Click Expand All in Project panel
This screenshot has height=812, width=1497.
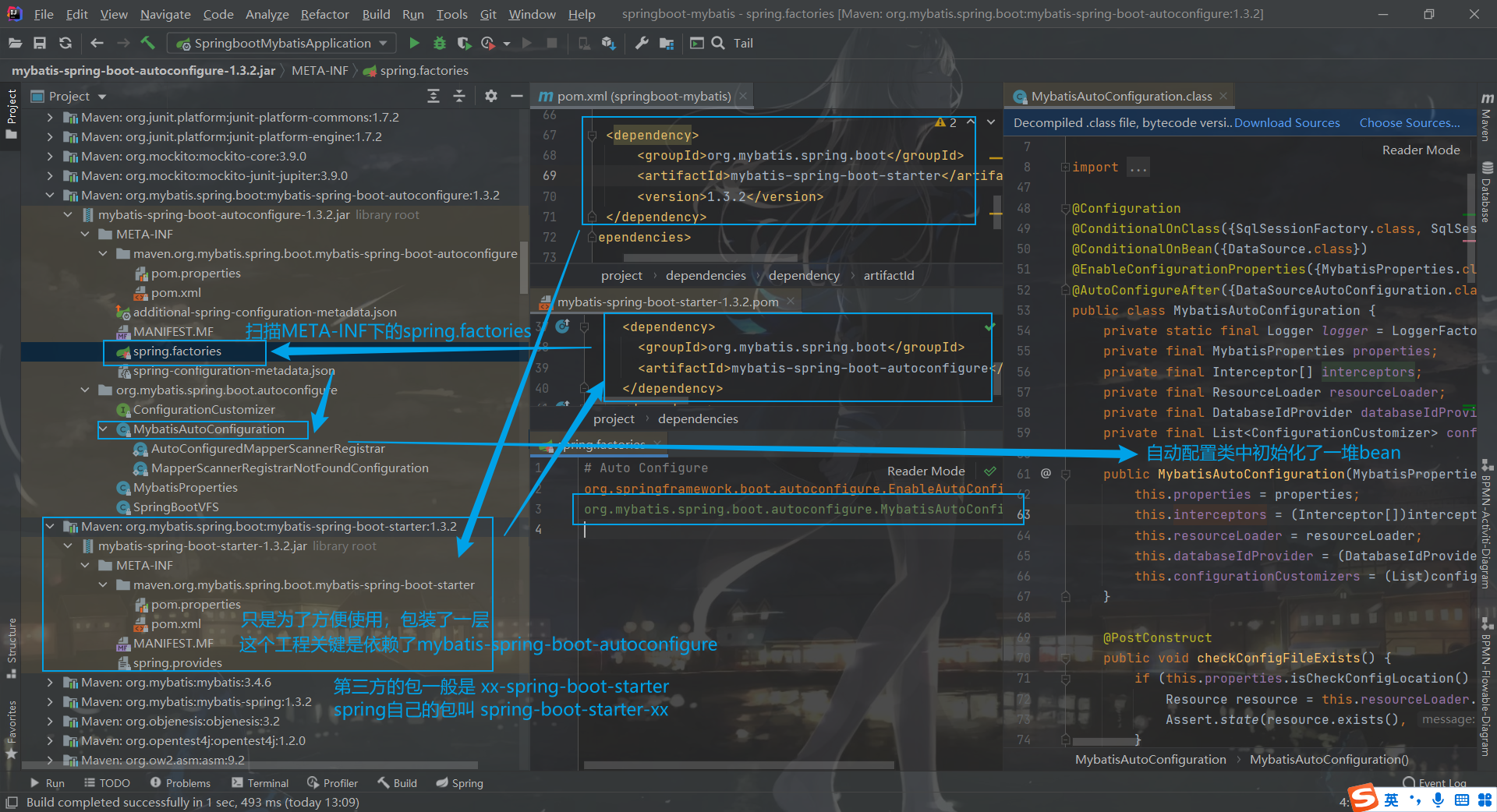(x=434, y=96)
